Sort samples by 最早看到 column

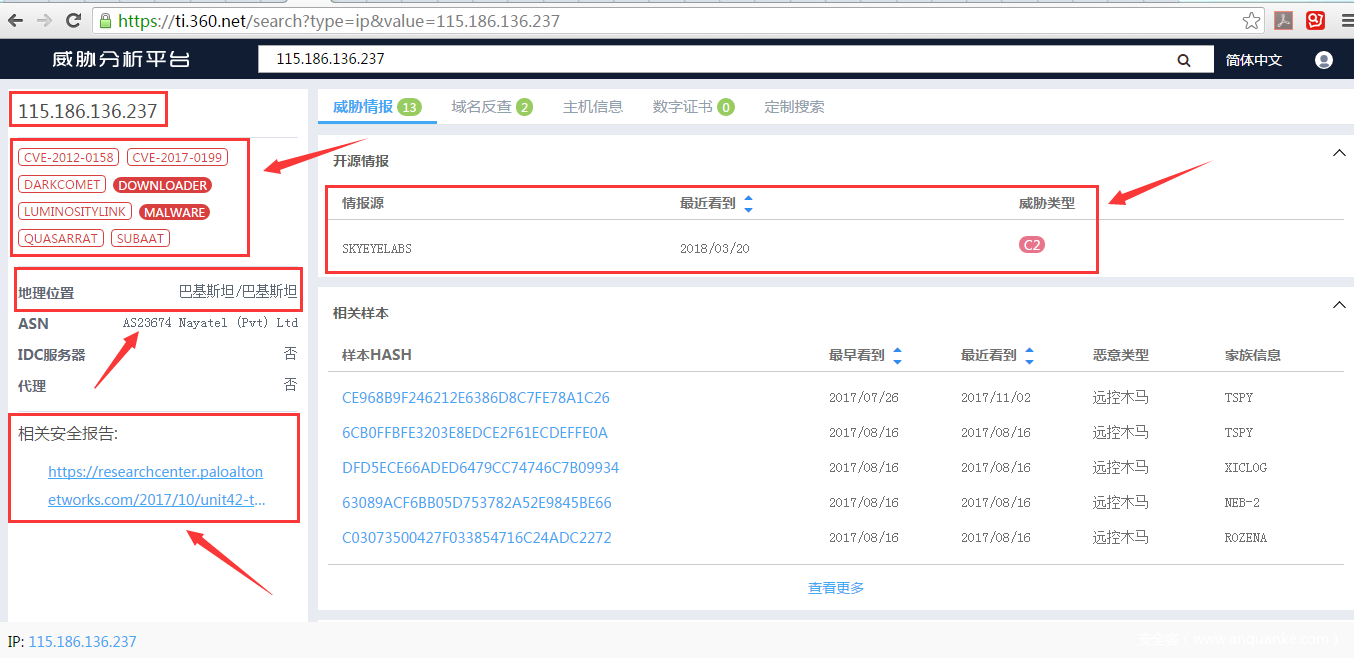point(897,355)
